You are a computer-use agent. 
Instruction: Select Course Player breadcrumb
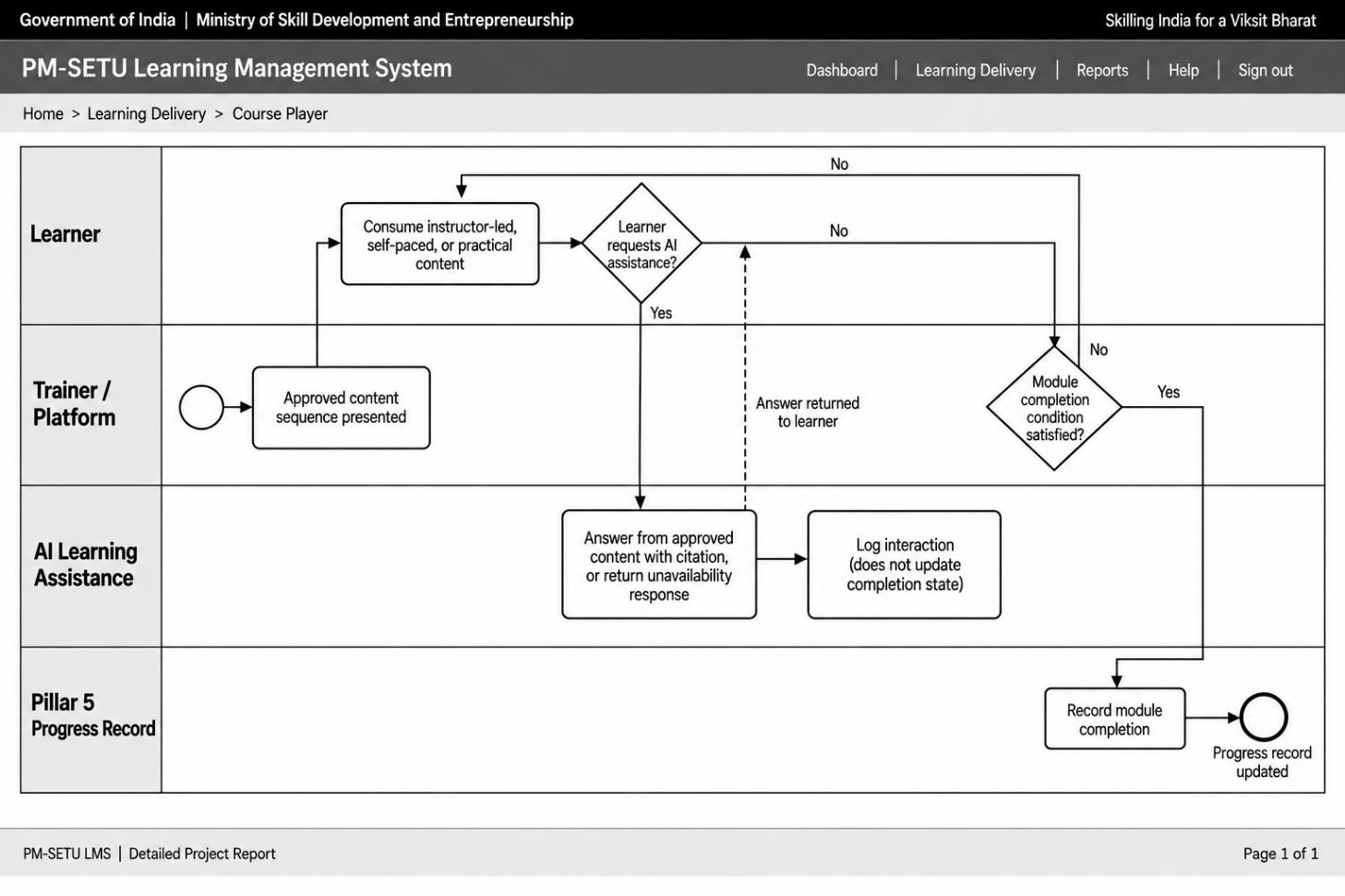(x=280, y=113)
